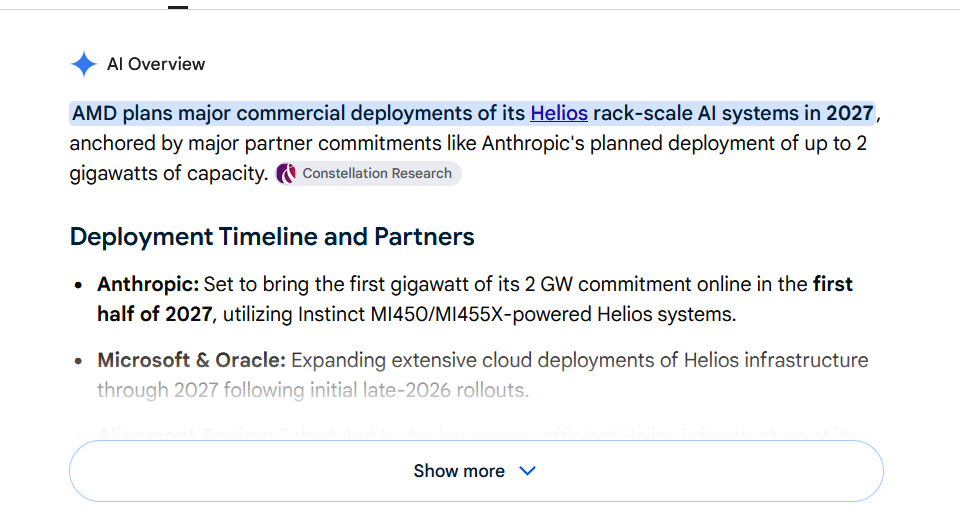Click the highlighted "AMD plans major commercial deployments" sentence
This screenshot has height=527, width=960.
473,113
